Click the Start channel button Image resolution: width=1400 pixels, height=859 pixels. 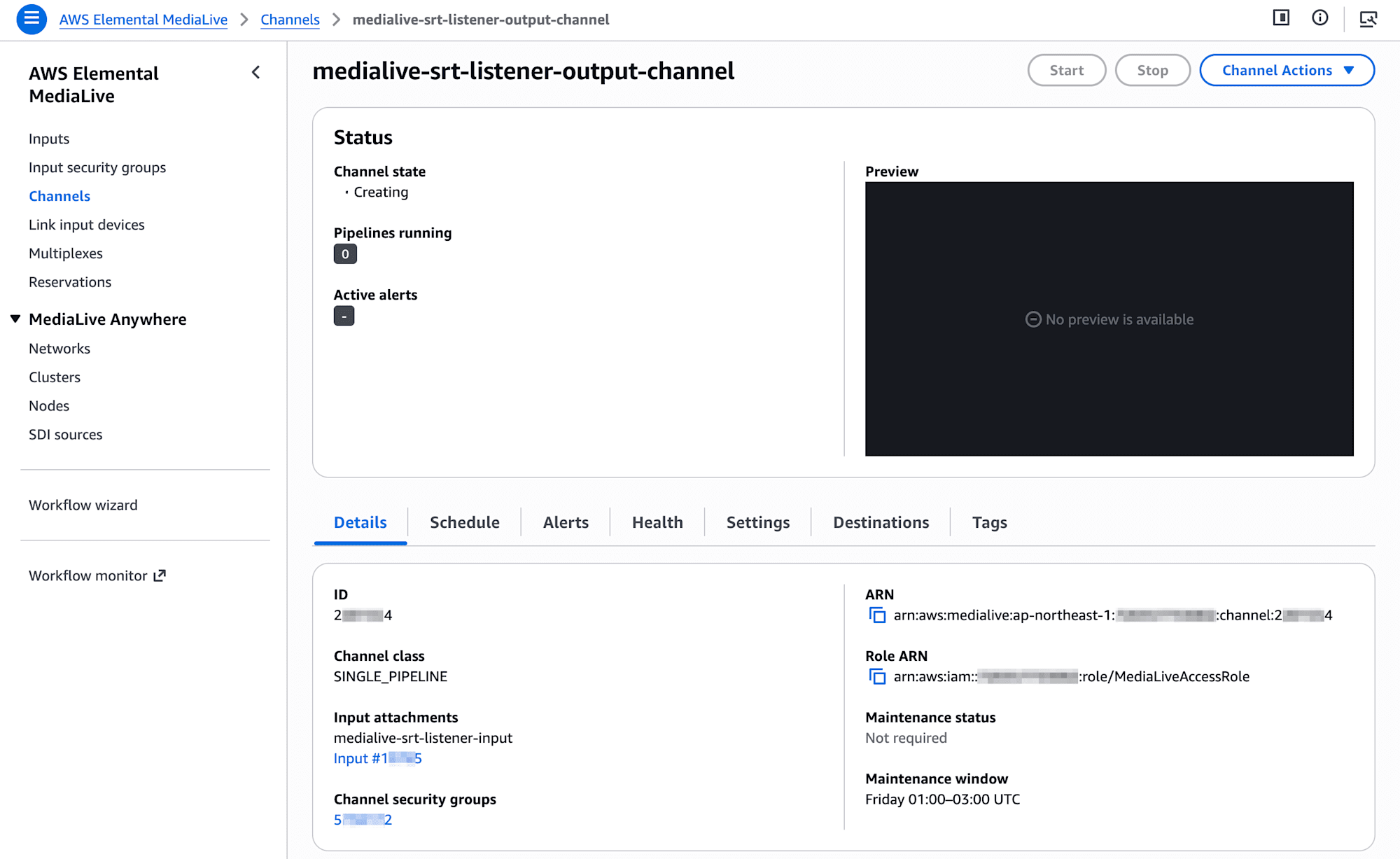pos(1067,70)
